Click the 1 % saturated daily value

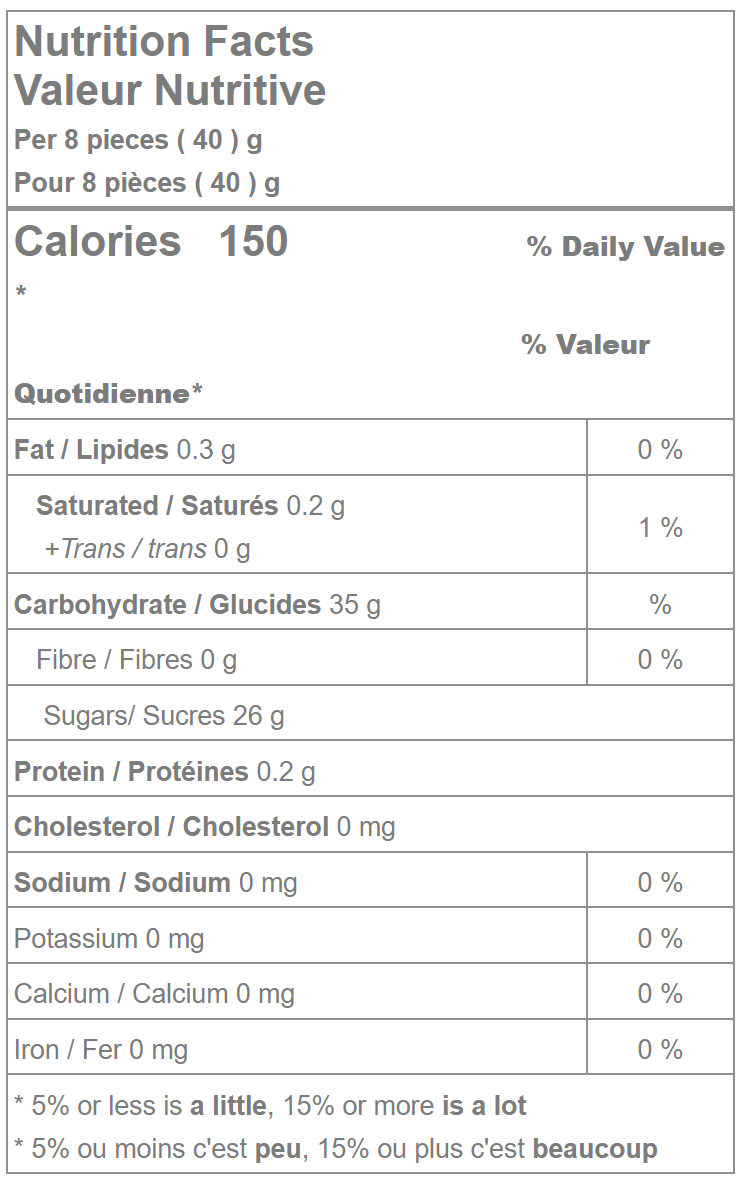coord(660,527)
